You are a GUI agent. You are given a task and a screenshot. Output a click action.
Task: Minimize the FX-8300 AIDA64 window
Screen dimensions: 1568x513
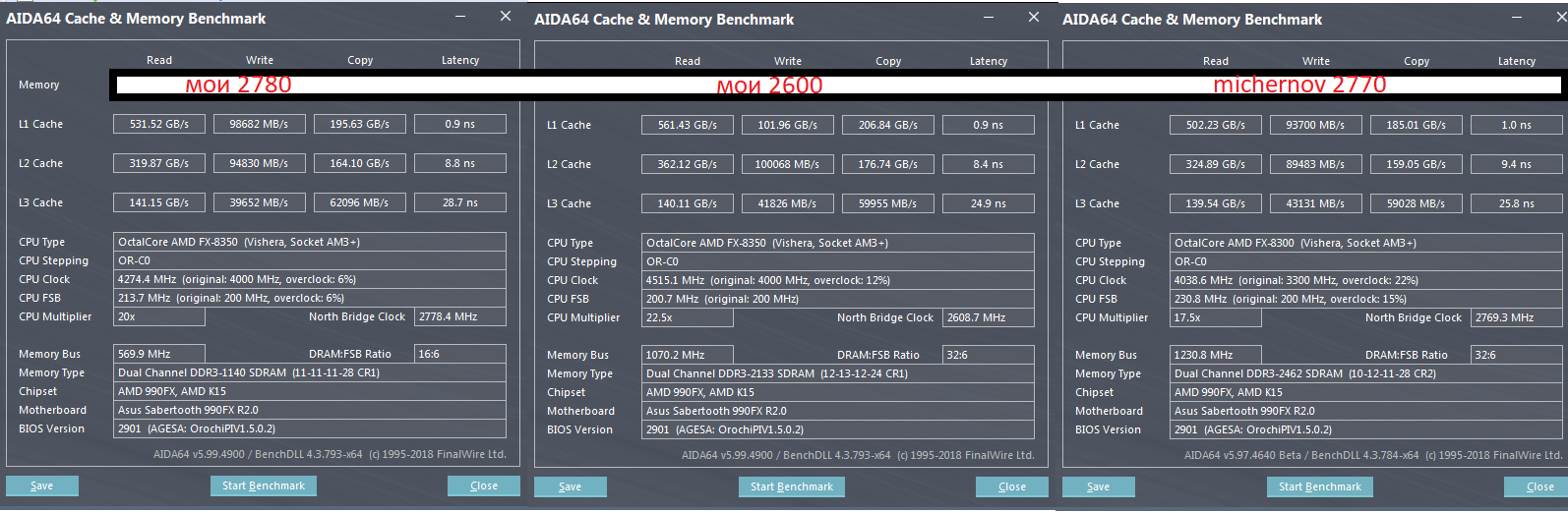point(1518,18)
